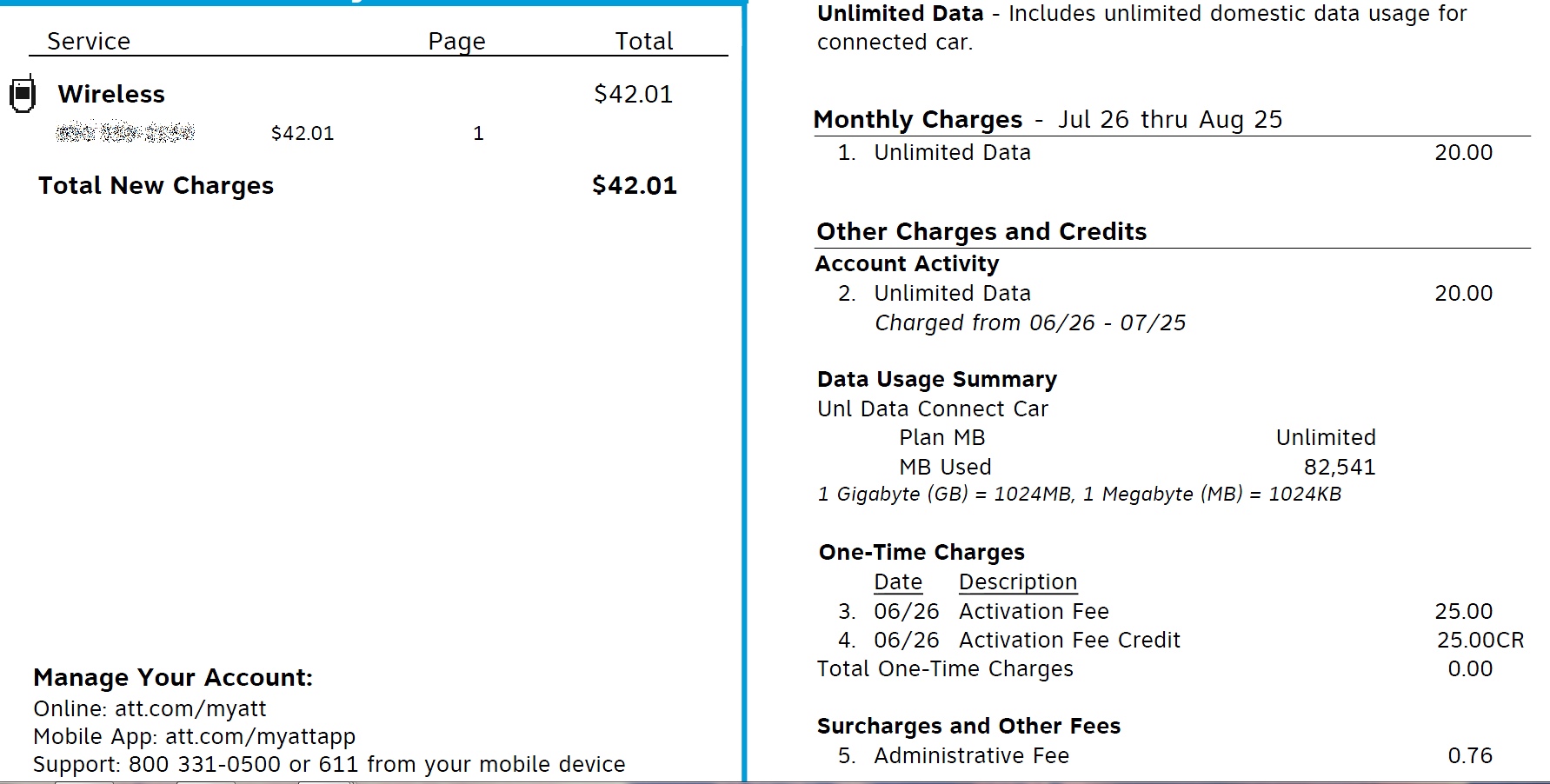1550x784 pixels.
Task: Select the "Data Usage Summary" heading
Action: [937, 380]
